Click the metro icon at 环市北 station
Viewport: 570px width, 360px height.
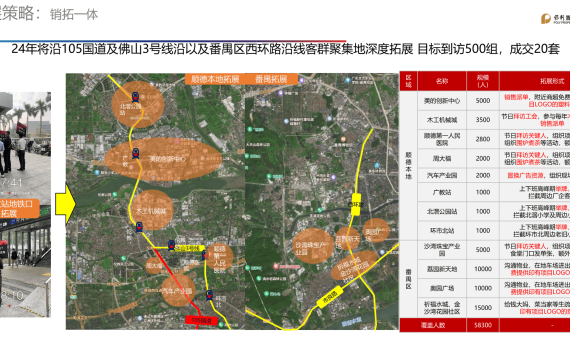(209, 295)
